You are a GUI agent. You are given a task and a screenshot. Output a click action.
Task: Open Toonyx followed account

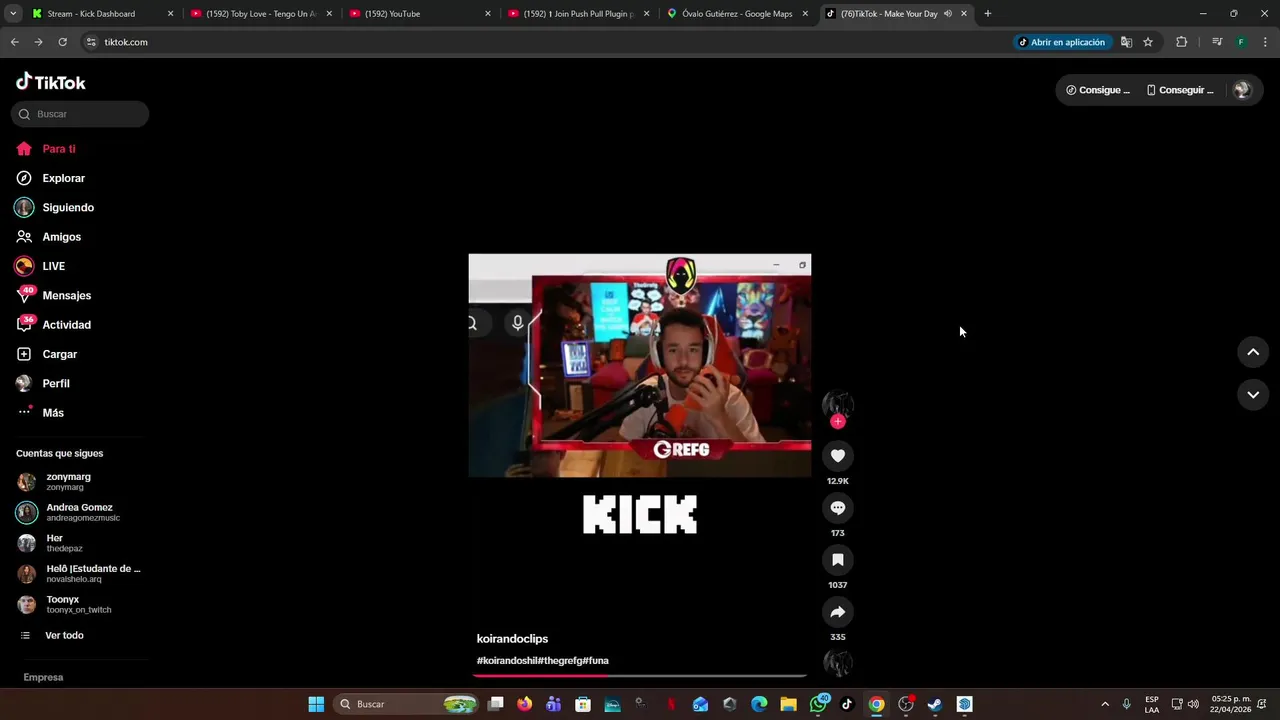[x=78, y=604]
